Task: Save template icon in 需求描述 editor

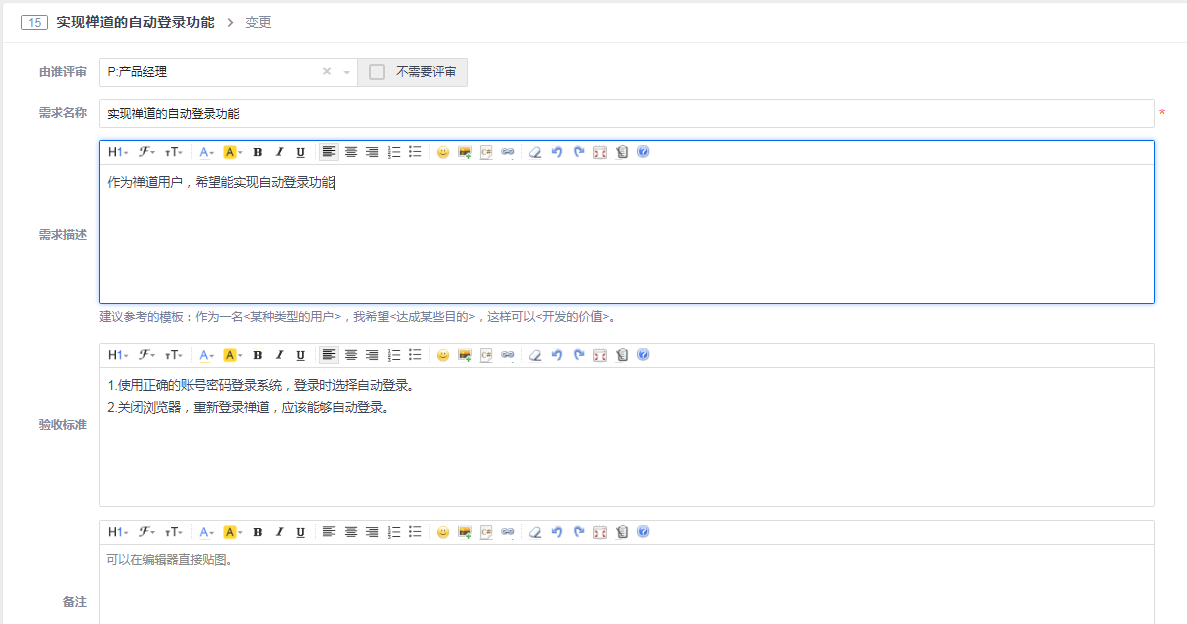Action: pos(622,152)
